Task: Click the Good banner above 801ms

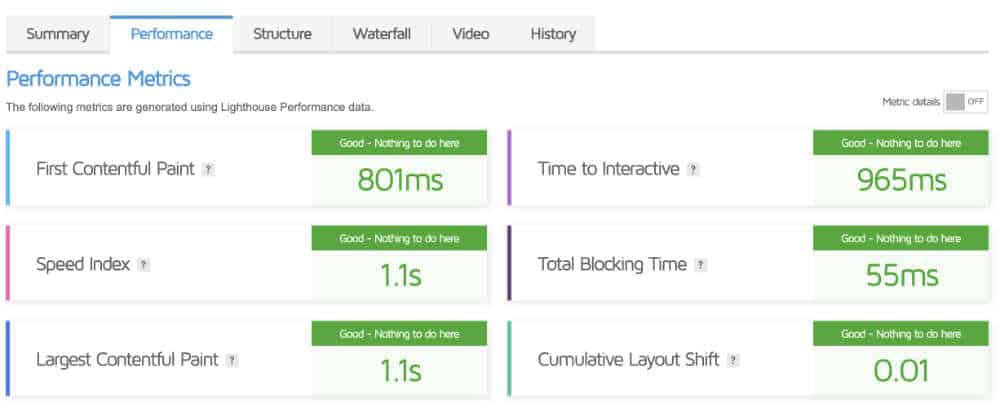Action: [399, 143]
